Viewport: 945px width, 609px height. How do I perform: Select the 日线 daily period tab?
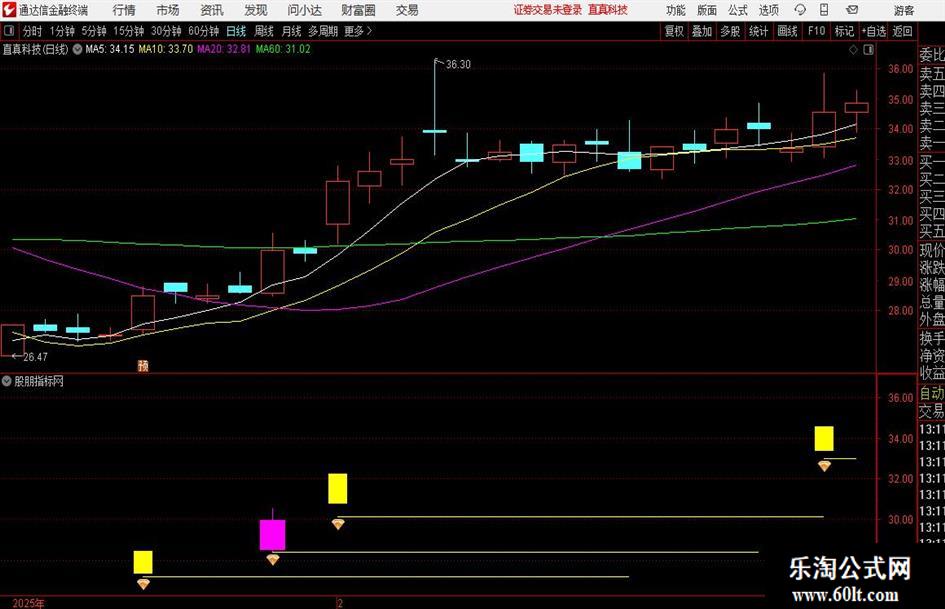point(236,31)
